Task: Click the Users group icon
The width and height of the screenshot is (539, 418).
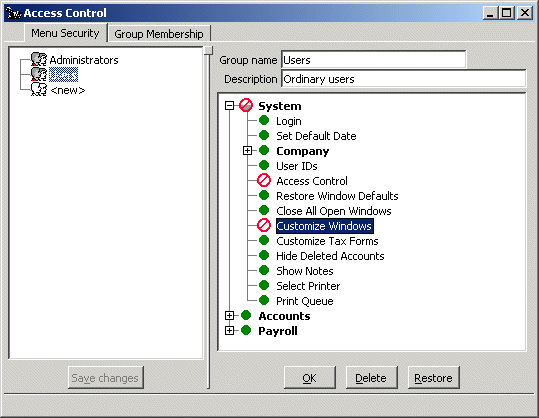Action: (x=38, y=74)
